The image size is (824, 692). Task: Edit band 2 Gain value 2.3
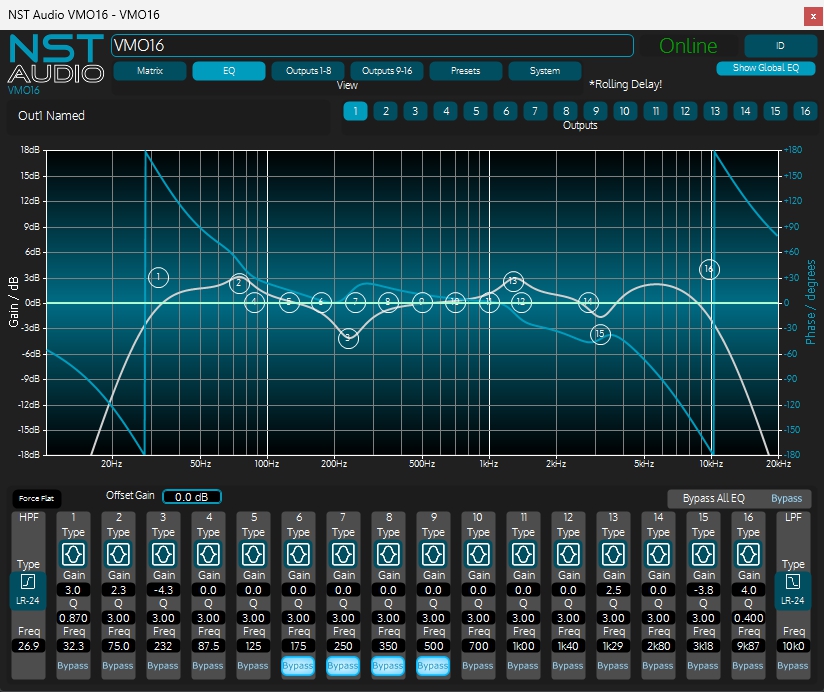click(x=118, y=590)
